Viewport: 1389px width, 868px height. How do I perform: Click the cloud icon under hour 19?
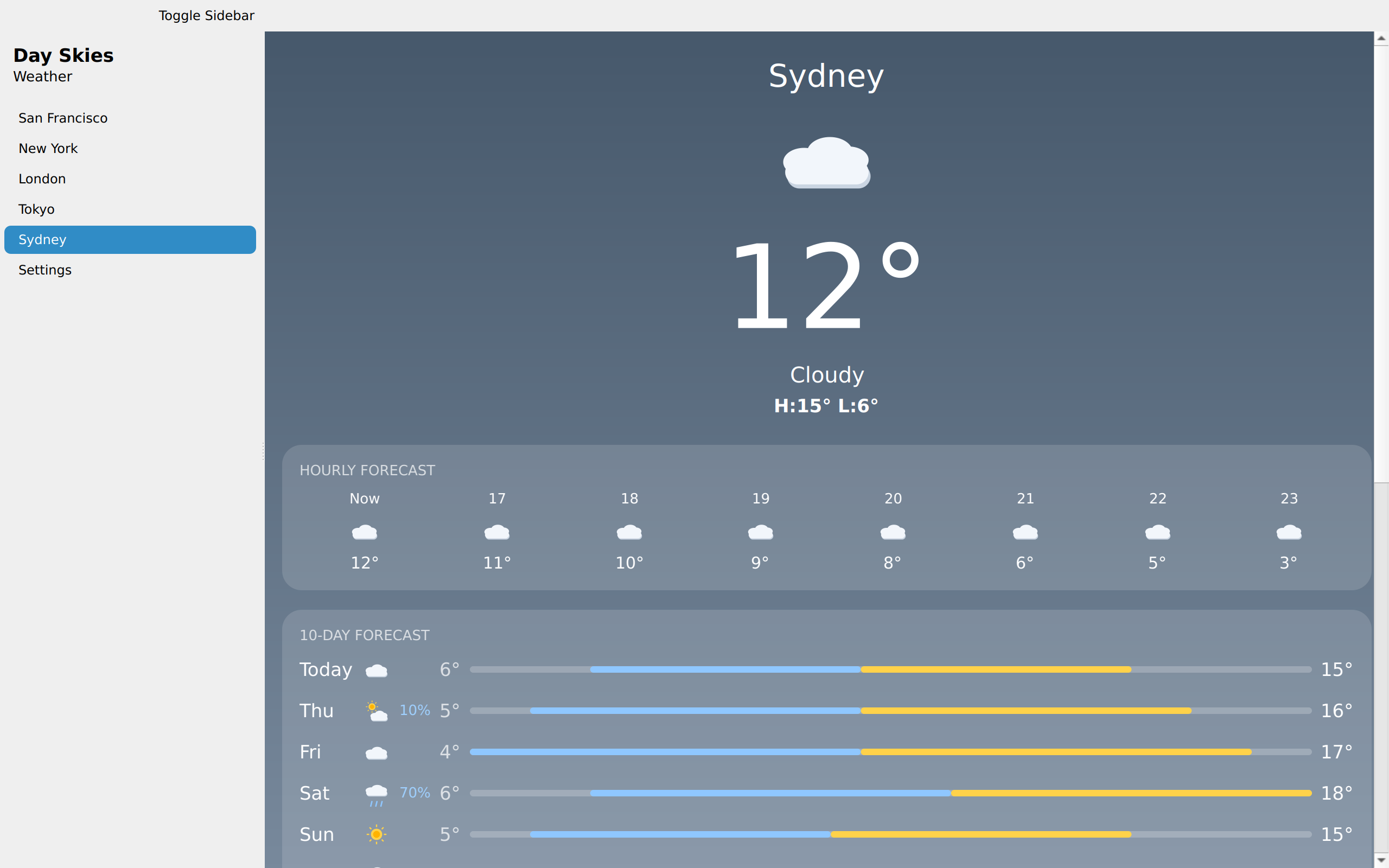pos(761,532)
